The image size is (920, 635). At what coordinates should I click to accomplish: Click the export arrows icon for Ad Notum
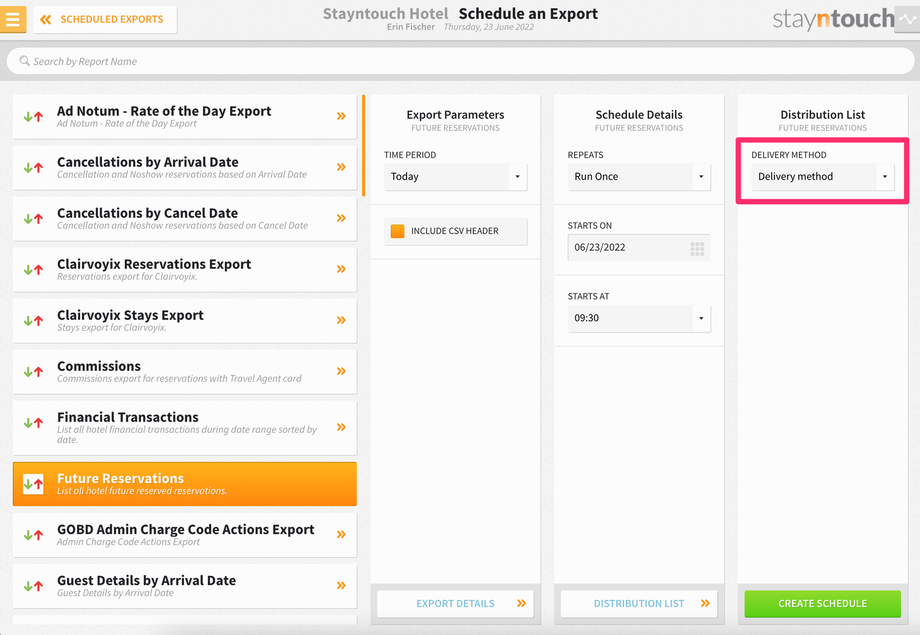click(33, 117)
